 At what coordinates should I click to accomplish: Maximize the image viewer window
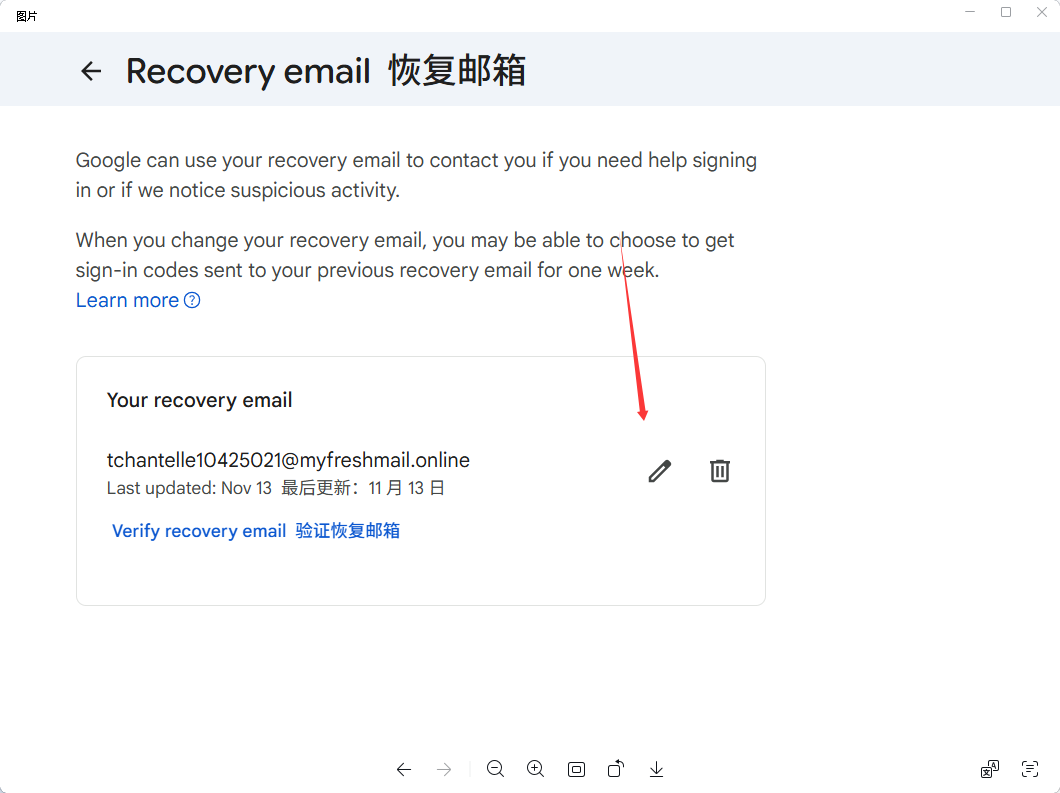pos(1006,12)
